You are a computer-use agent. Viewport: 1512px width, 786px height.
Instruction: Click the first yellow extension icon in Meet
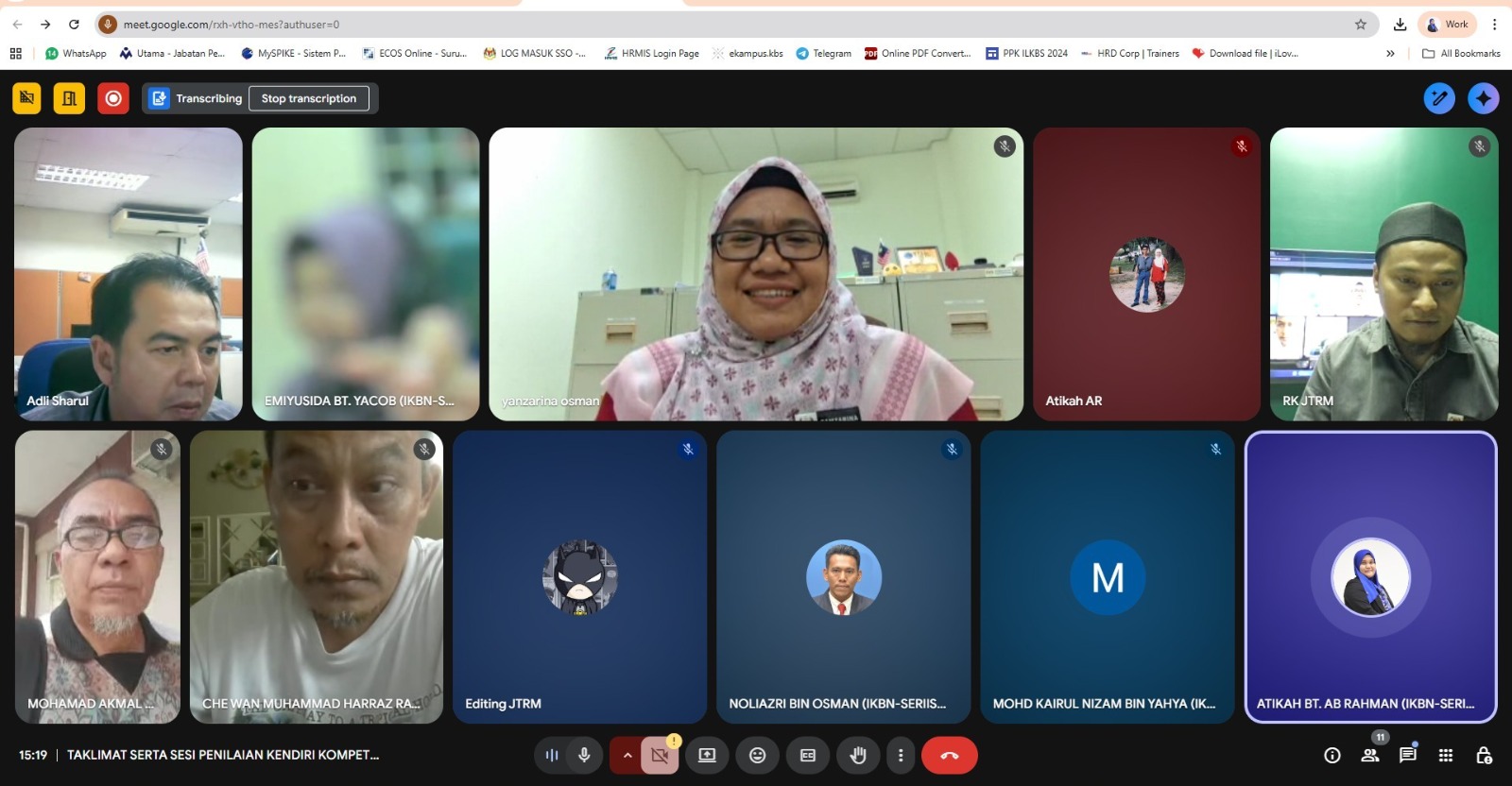click(26, 98)
